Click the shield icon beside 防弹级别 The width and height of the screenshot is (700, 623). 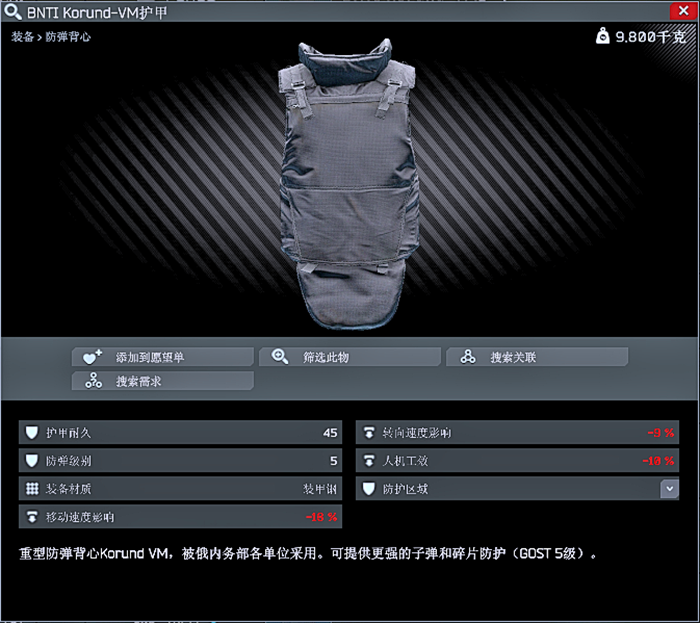(32, 461)
